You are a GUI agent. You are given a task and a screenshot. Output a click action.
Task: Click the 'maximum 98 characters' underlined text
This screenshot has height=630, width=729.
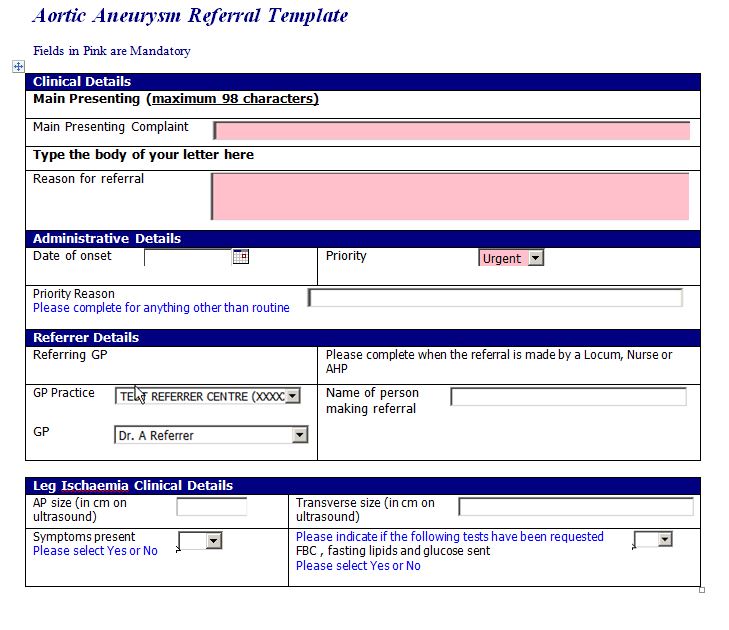(235, 99)
